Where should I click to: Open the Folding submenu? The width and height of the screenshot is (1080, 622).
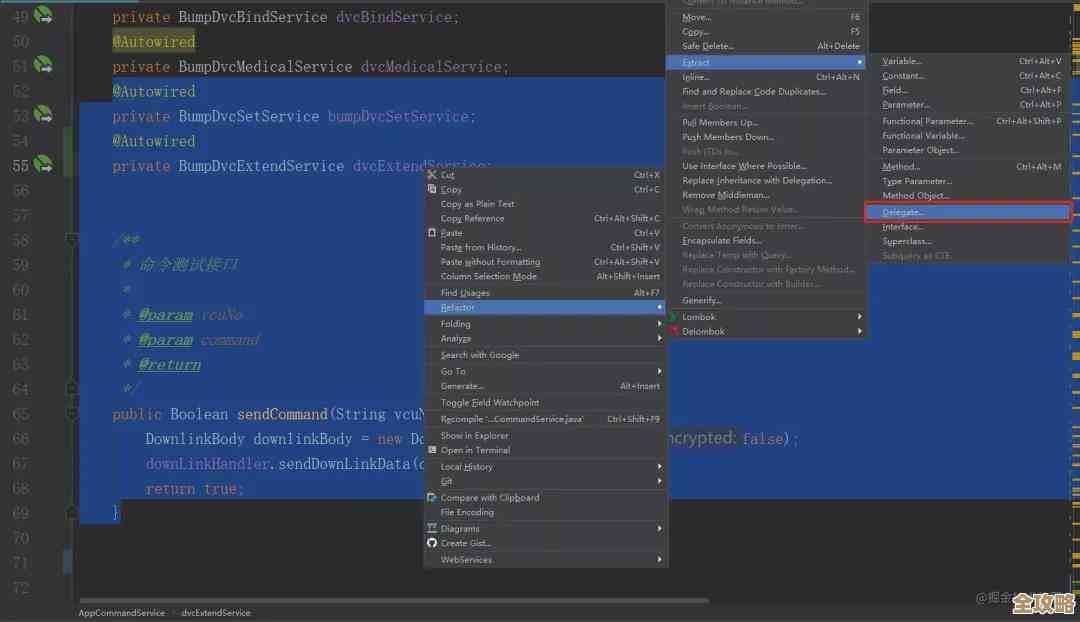click(455, 324)
